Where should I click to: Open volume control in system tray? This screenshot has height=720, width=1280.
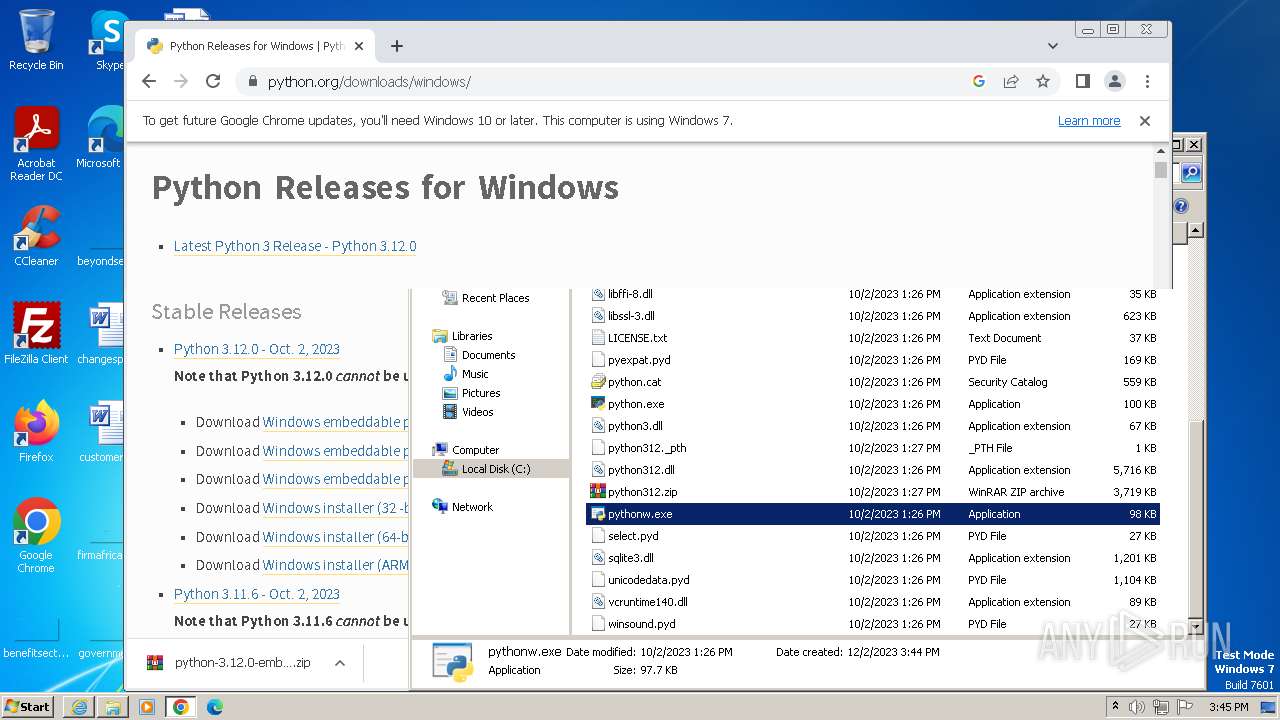point(1137,707)
